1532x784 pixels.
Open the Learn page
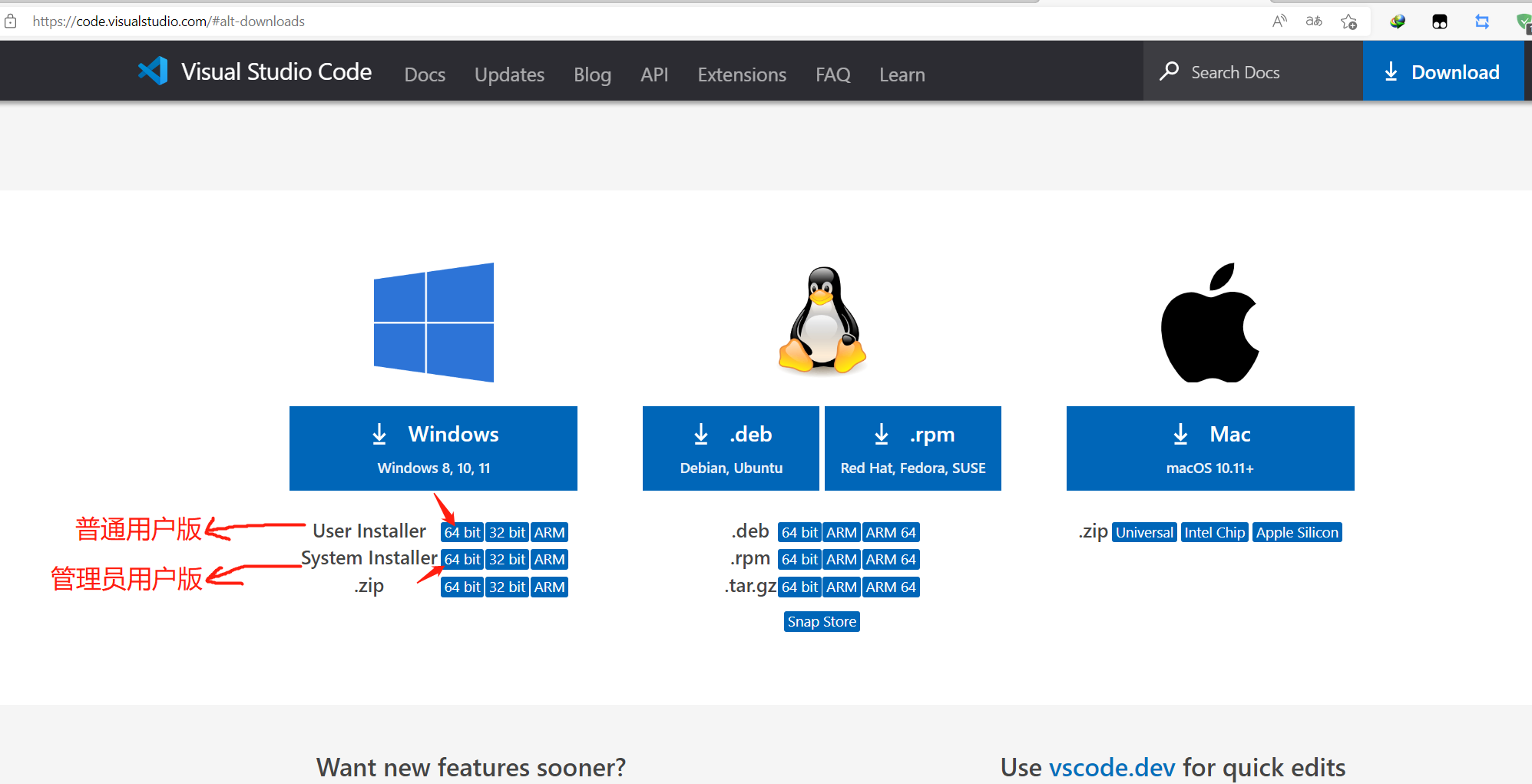click(902, 74)
